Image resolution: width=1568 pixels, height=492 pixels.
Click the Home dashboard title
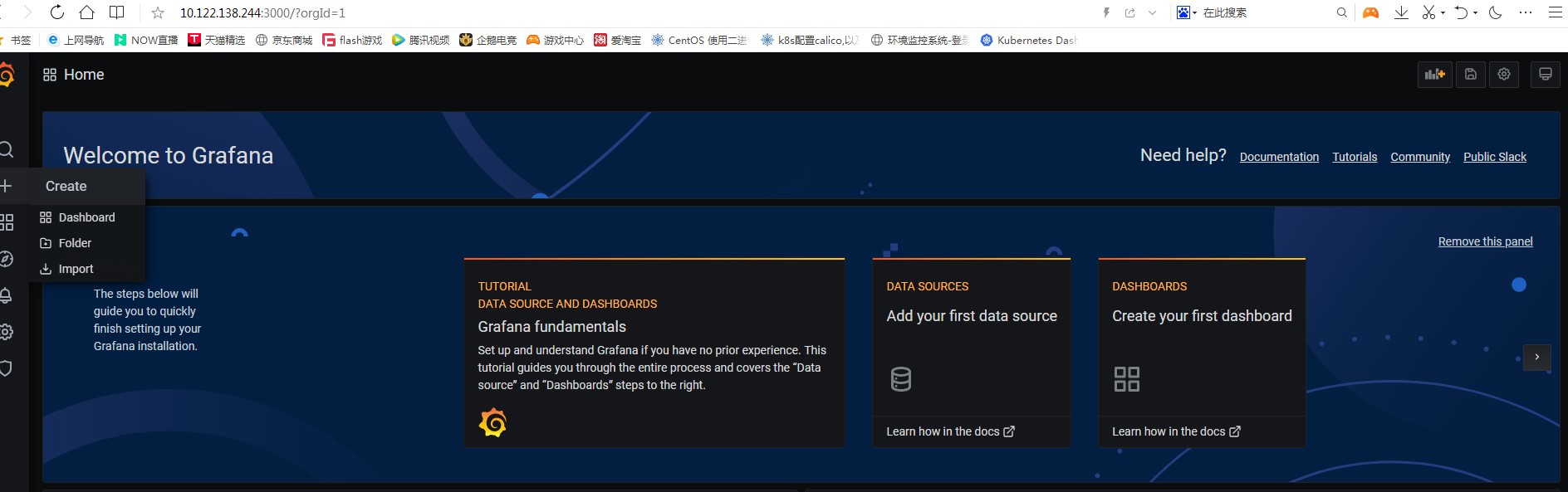pos(84,75)
